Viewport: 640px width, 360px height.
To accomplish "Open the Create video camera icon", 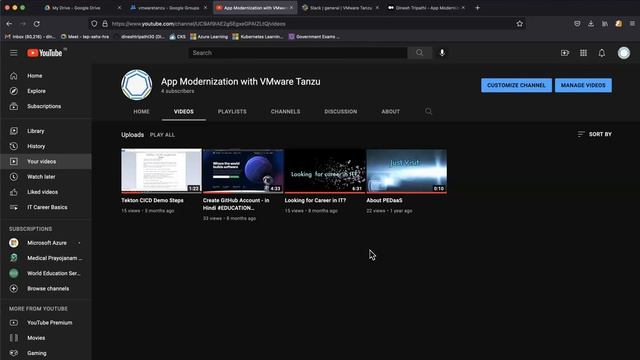I will coord(565,53).
